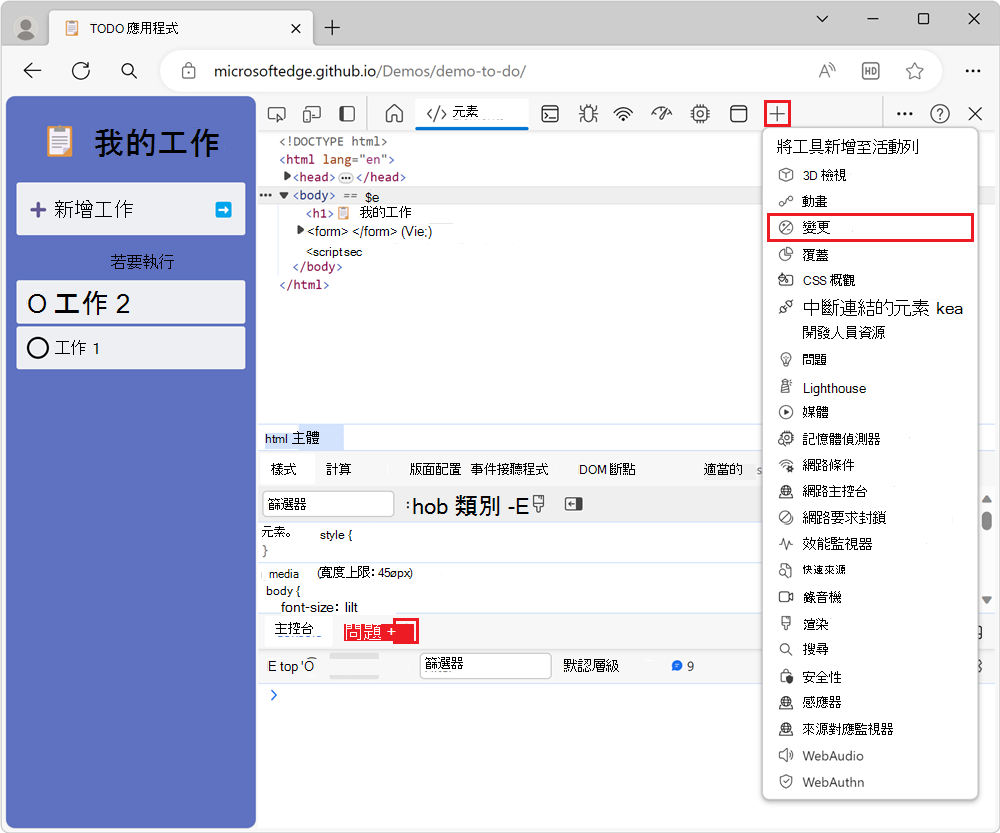This screenshot has width=1000, height=833.
Task: Switch to the 元素 tab
Action: pos(471,114)
